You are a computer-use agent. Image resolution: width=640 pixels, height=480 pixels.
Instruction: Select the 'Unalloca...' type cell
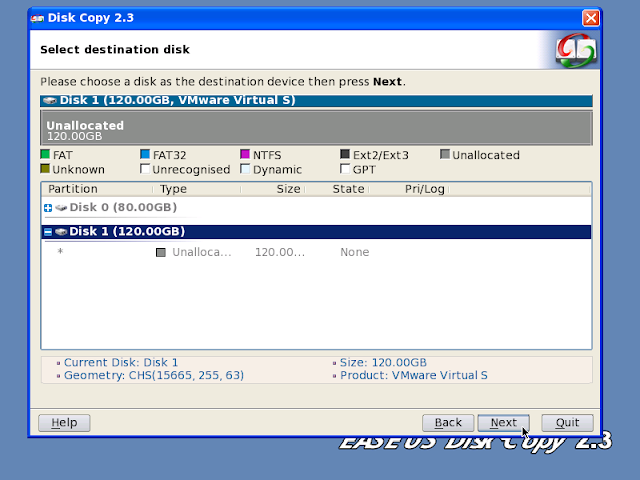tap(202, 252)
